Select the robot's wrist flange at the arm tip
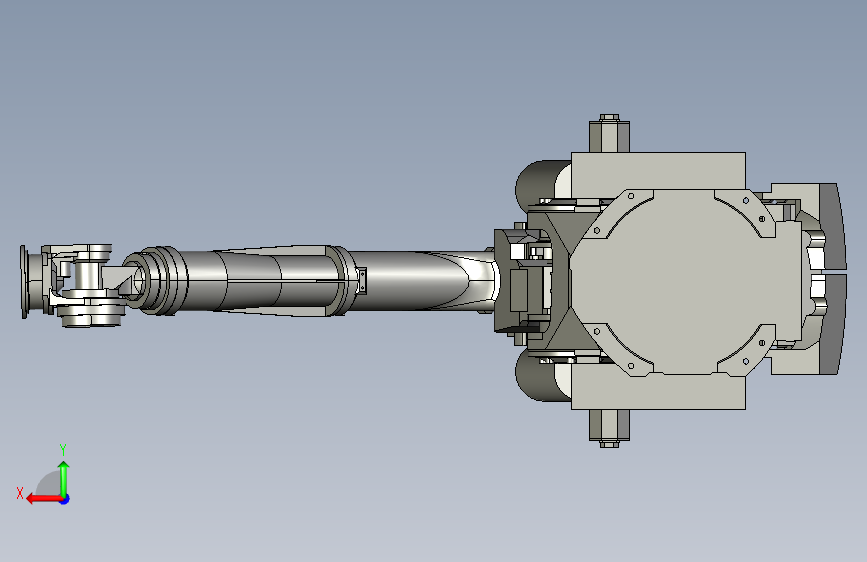Screen dimensions: 867x562 (x=25, y=282)
